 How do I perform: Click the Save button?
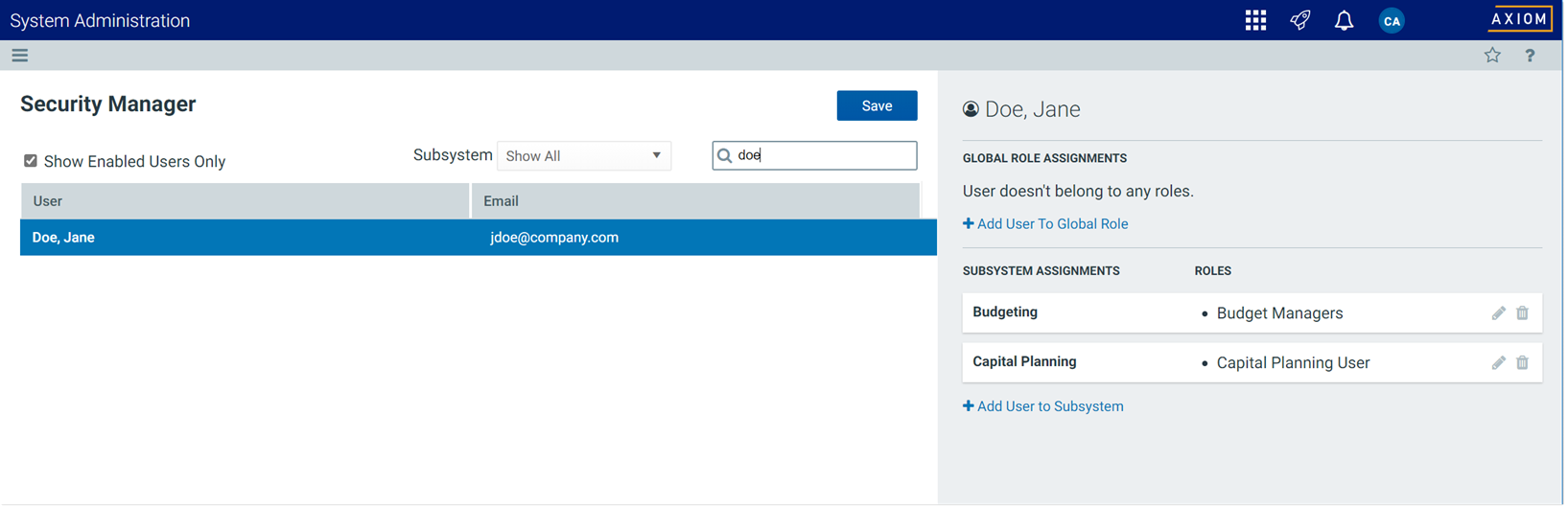(x=877, y=106)
